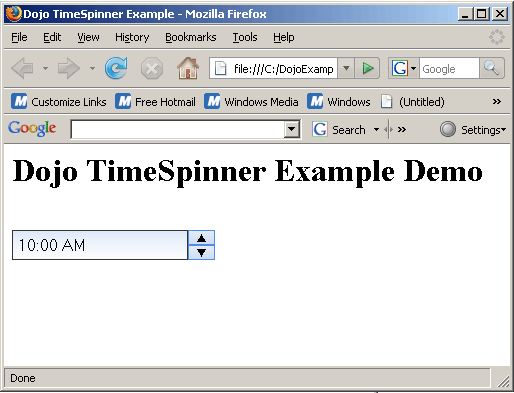Screen dimensions: 514x393
Task: Open the Windows bookmark
Action: click(339, 101)
